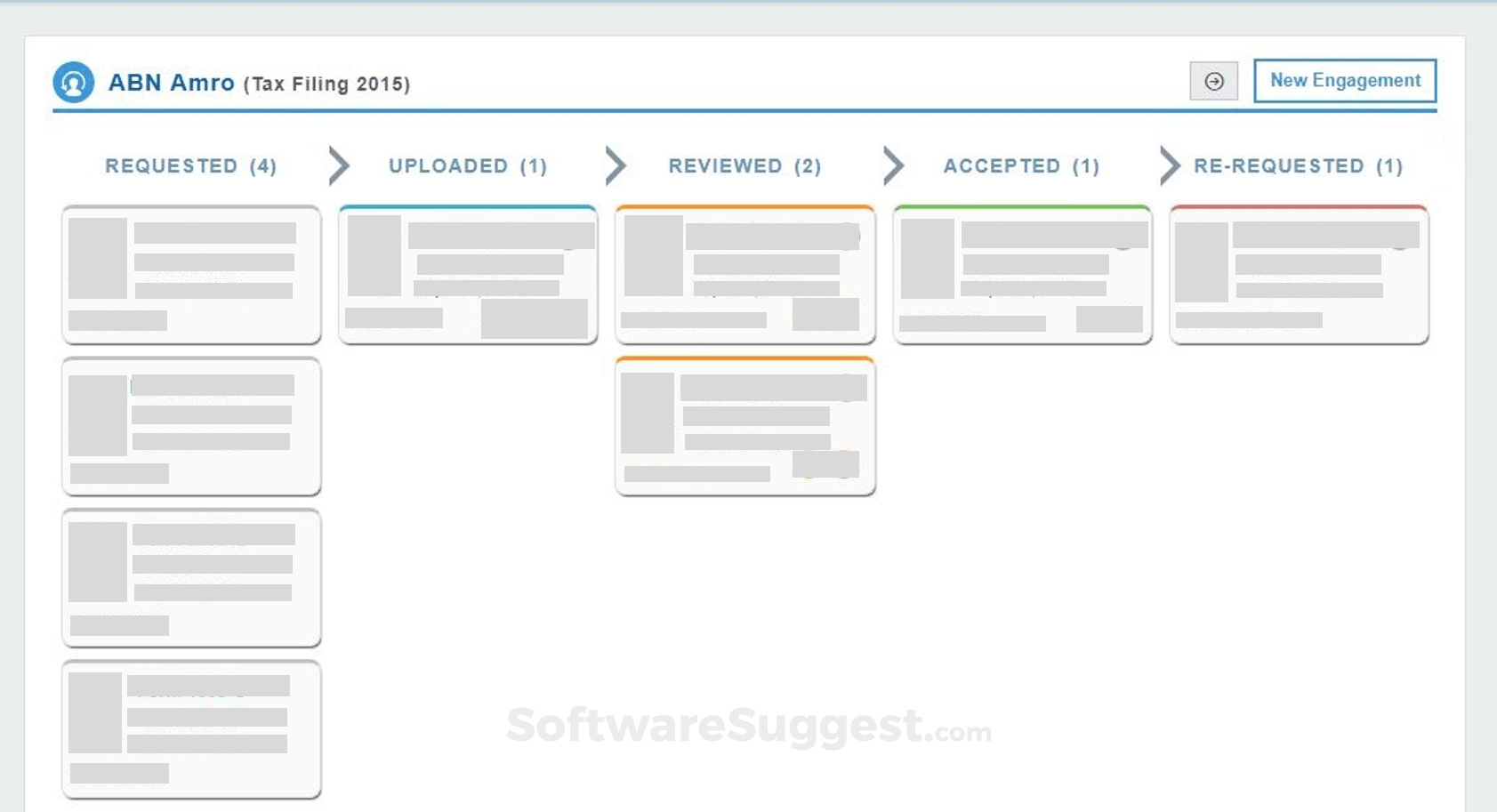1497x812 pixels.
Task: Click the ABN Amro profile avatar icon
Action: 75,83
